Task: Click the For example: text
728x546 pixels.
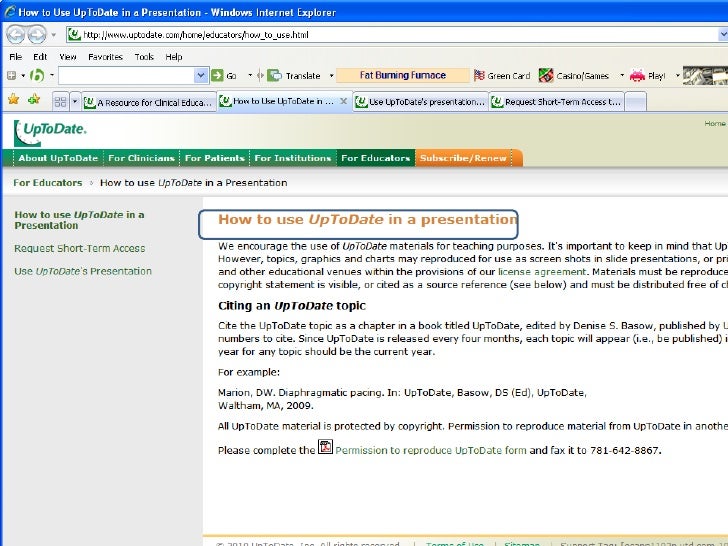Action: click(x=249, y=372)
